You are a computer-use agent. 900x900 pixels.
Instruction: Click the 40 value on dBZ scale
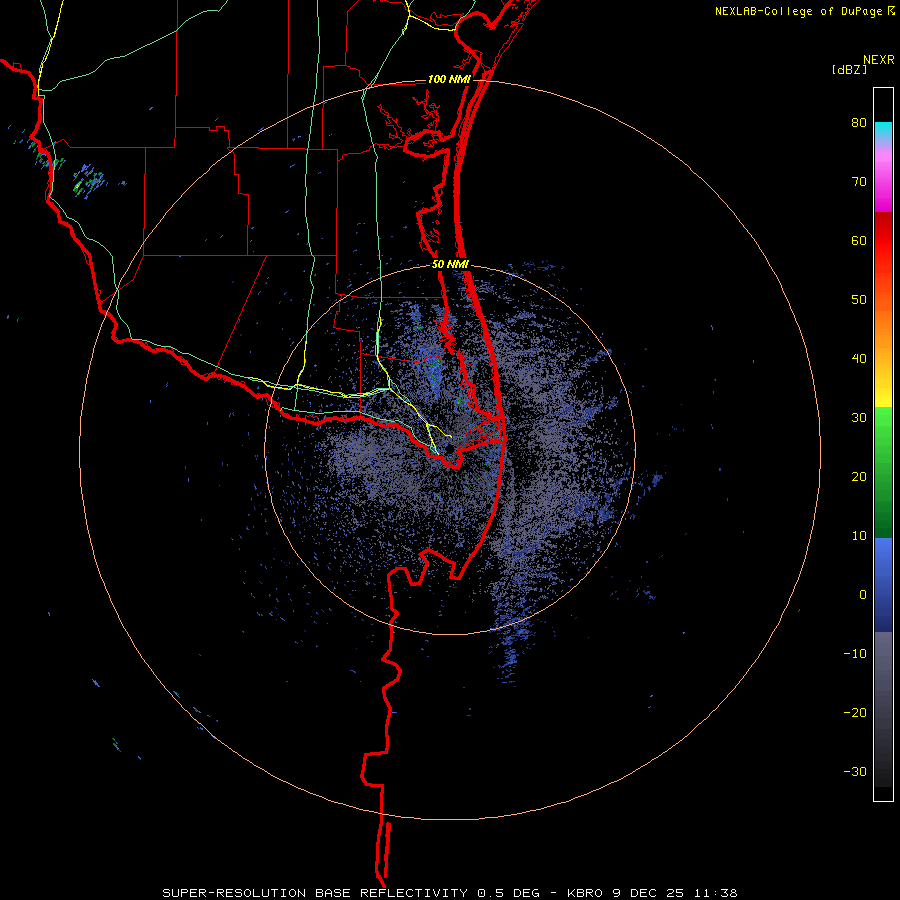[859, 359]
